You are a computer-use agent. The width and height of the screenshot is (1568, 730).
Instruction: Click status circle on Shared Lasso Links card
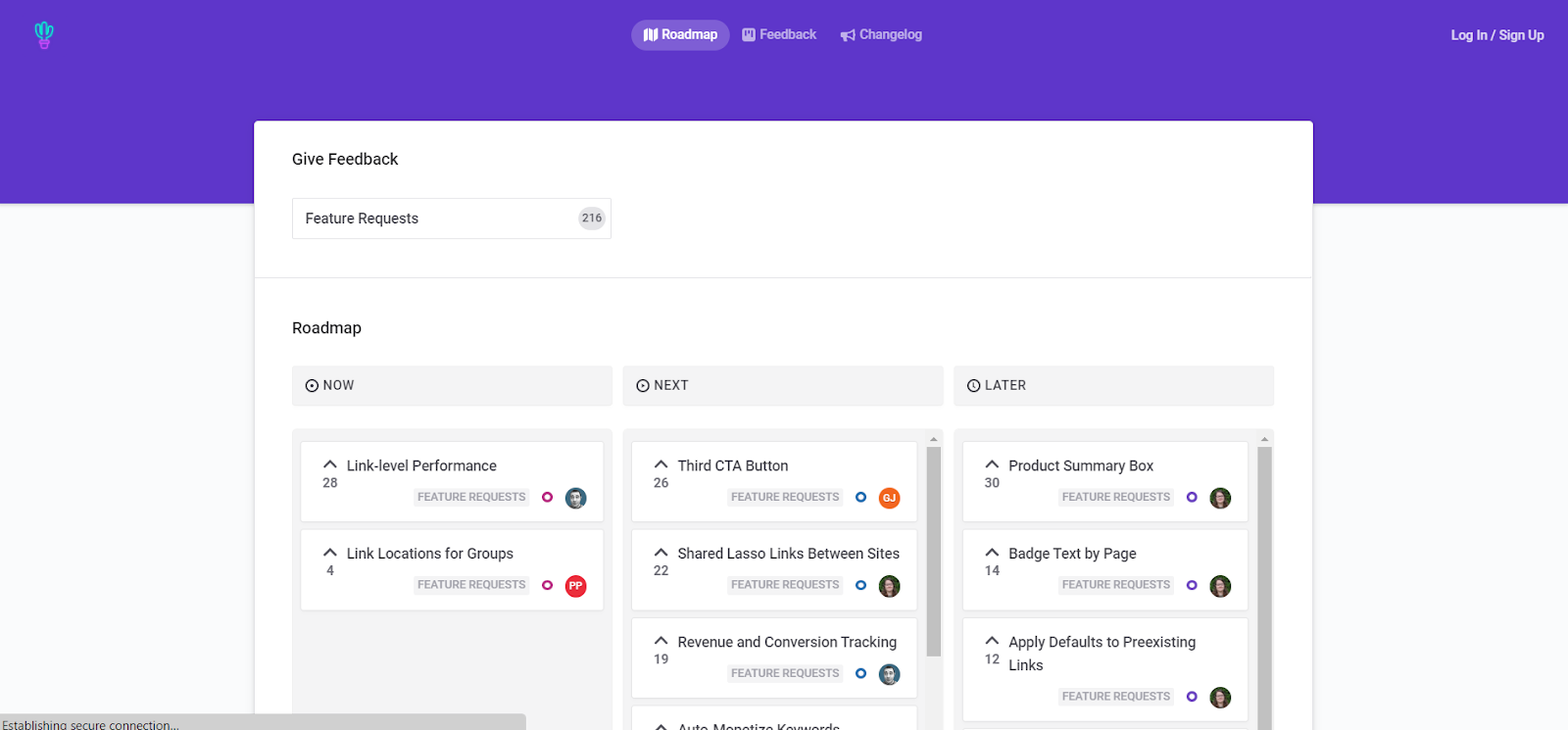click(861, 586)
